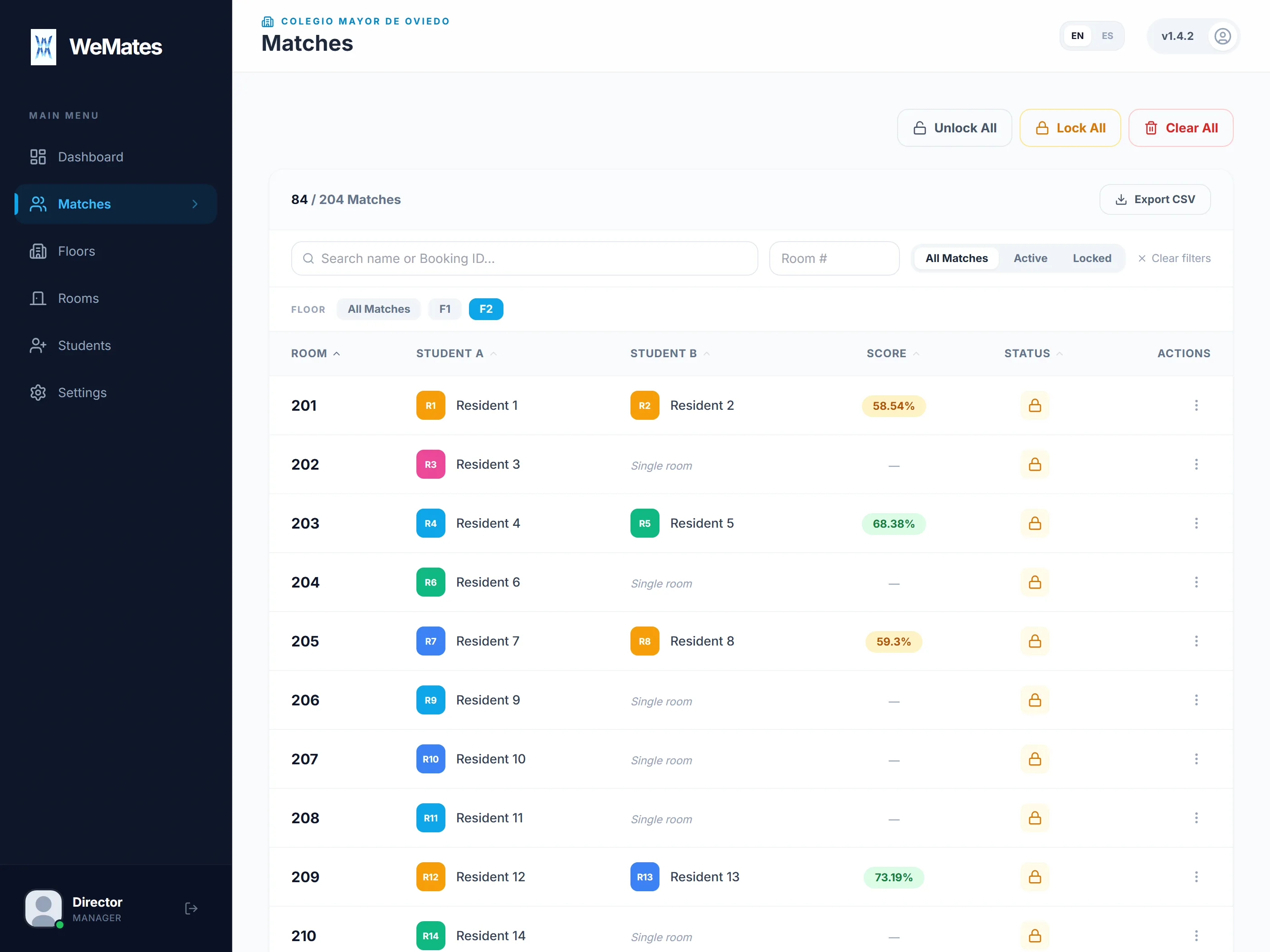Export matches with Export CSV
This screenshot has height=952, width=1270.
pos(1155,199)
